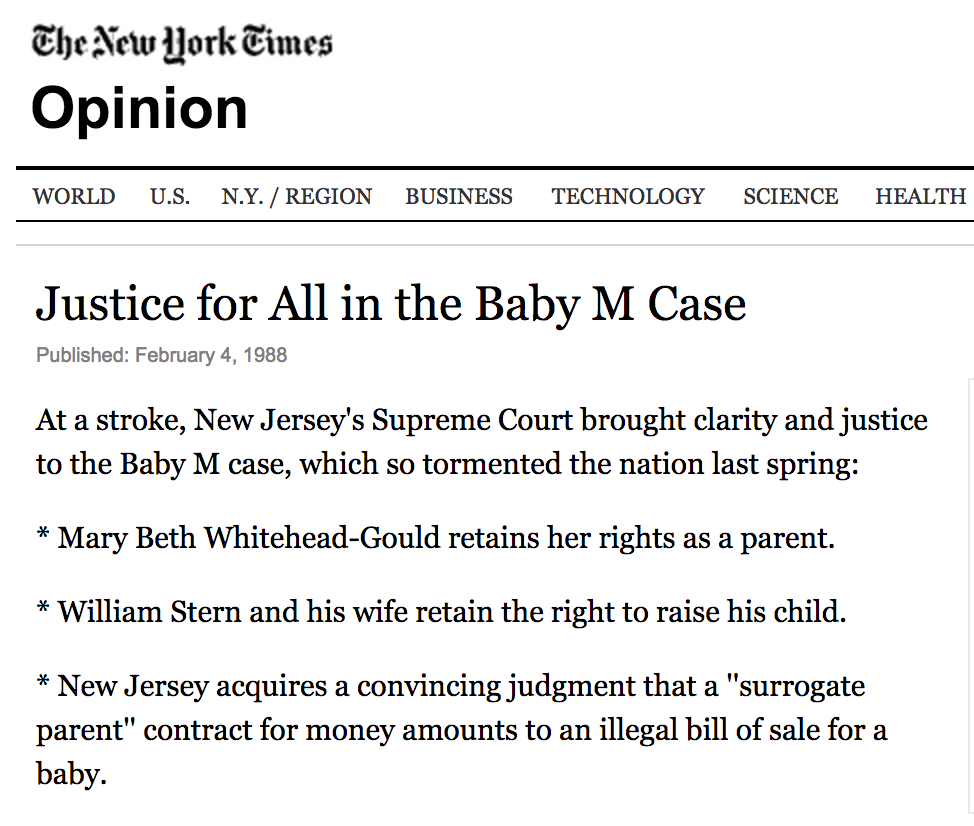Open the TECHNOLOGY section

[x=628, y=197]
